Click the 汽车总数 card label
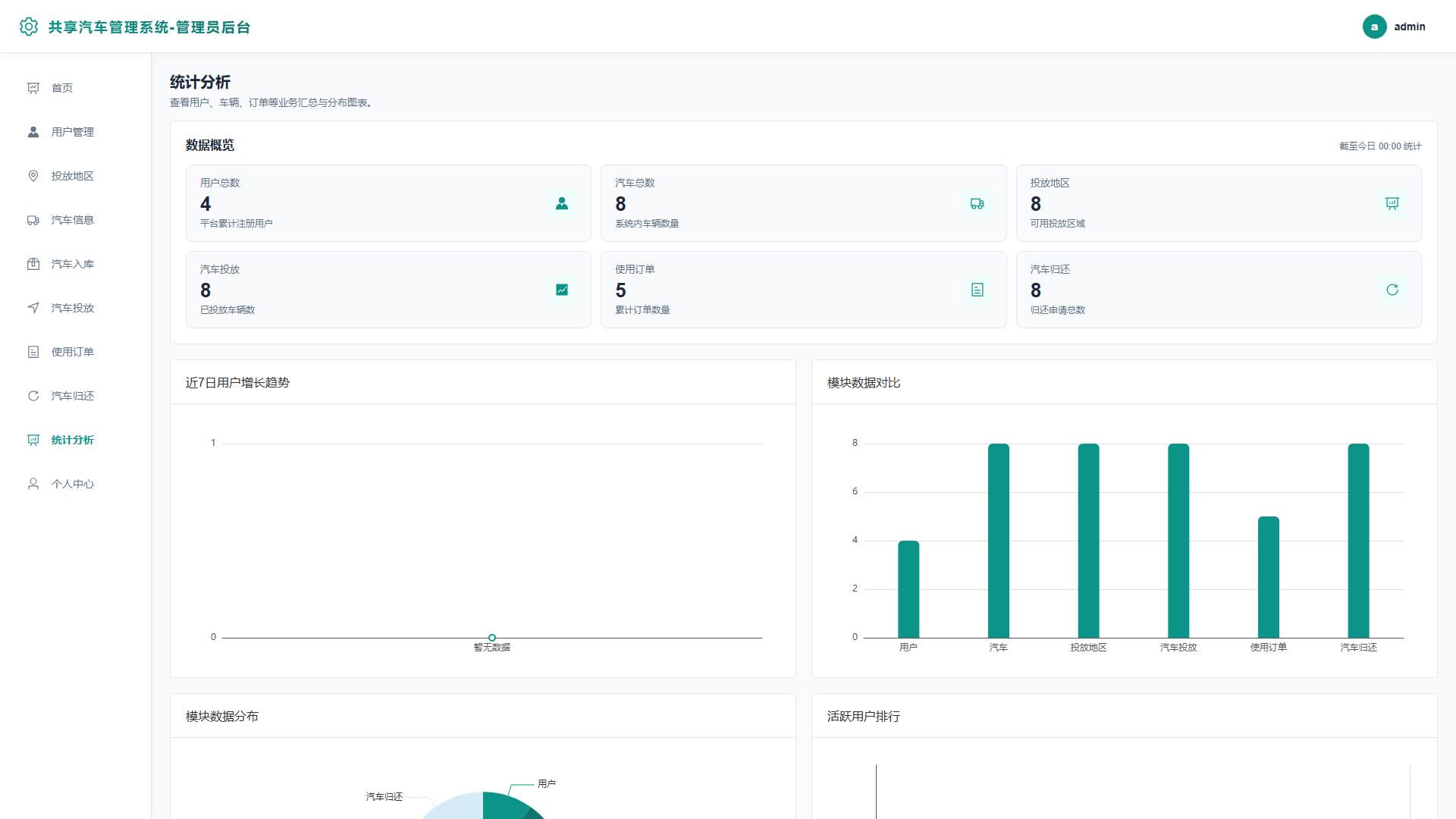 [635, 183]
